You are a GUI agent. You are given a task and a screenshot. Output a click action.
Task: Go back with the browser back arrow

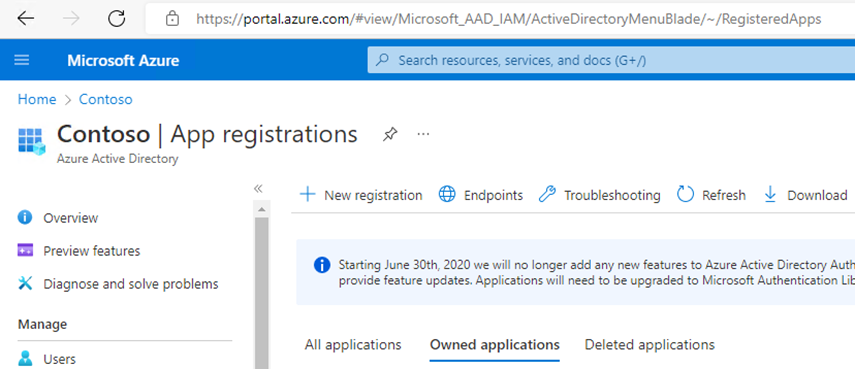(x=26, y=19)
